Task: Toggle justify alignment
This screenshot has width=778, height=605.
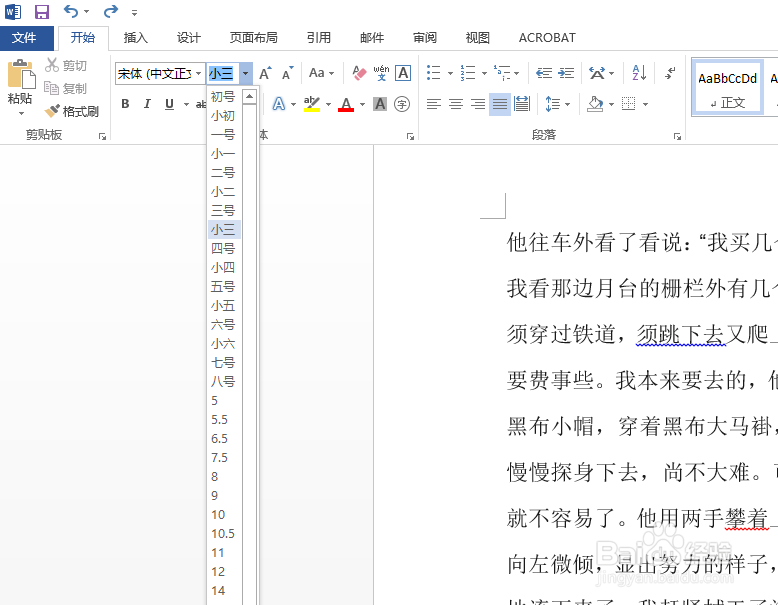Action: click(x=500, y=104)
